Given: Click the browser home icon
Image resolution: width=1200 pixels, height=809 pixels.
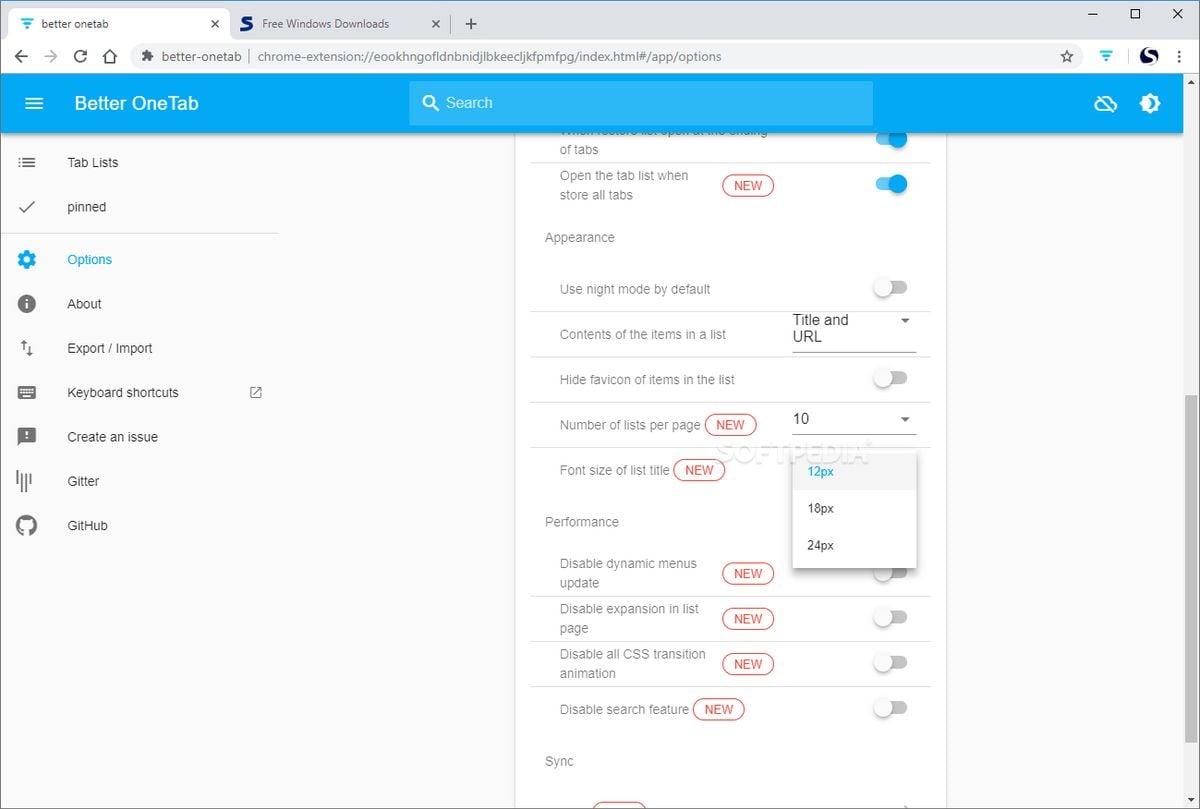Looking at the screenshot, I should [x=110, y=56].
